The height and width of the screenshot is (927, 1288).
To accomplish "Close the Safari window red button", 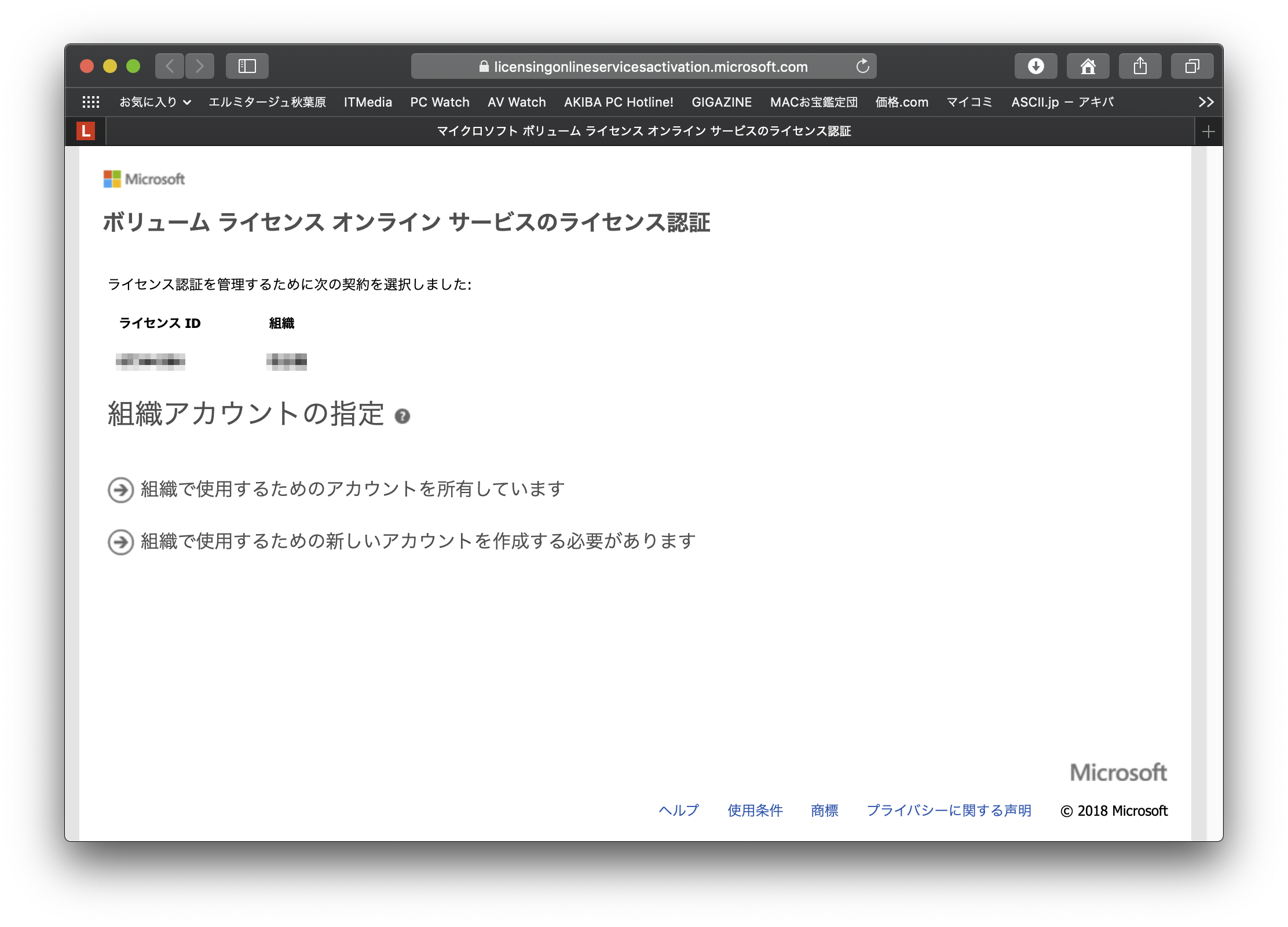I will click(87, 66).
